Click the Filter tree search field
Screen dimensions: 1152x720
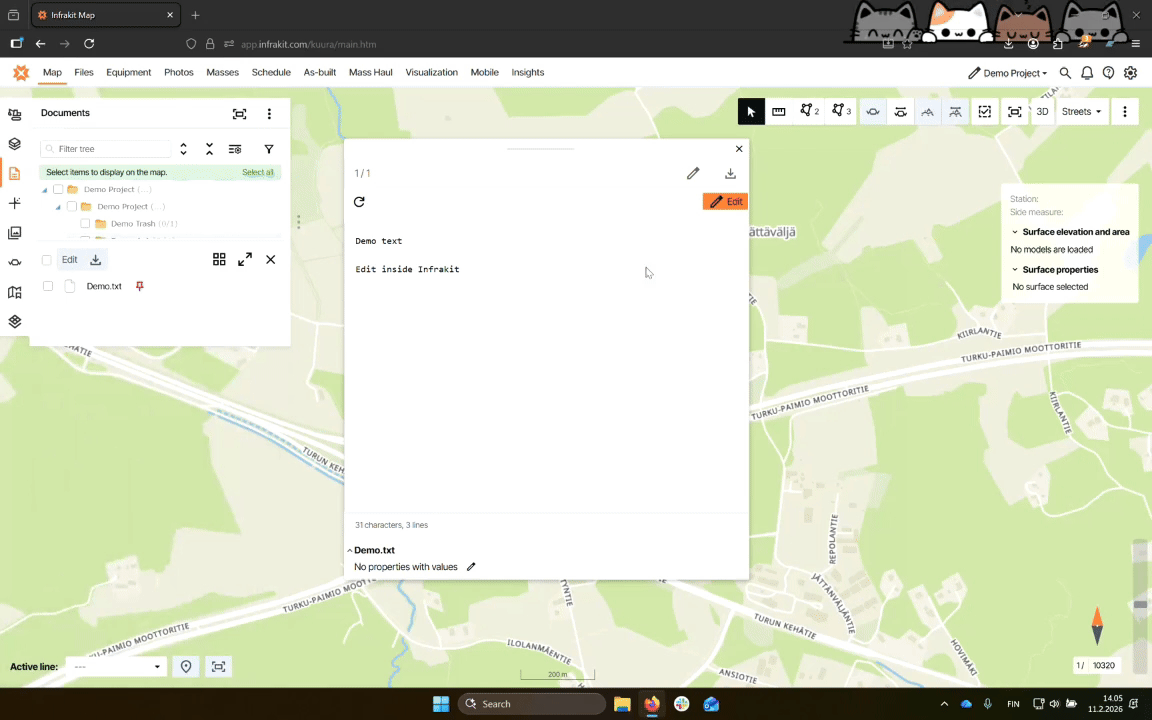coord(112,149)
